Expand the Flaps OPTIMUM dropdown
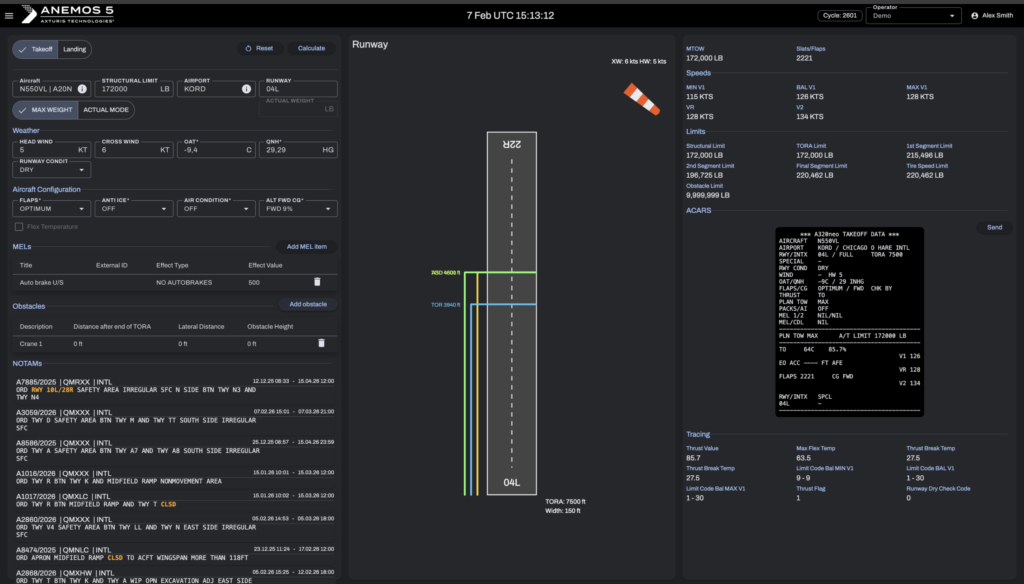Image resolution: width=1024 pixels, height=584 pixels. (52, 209)
